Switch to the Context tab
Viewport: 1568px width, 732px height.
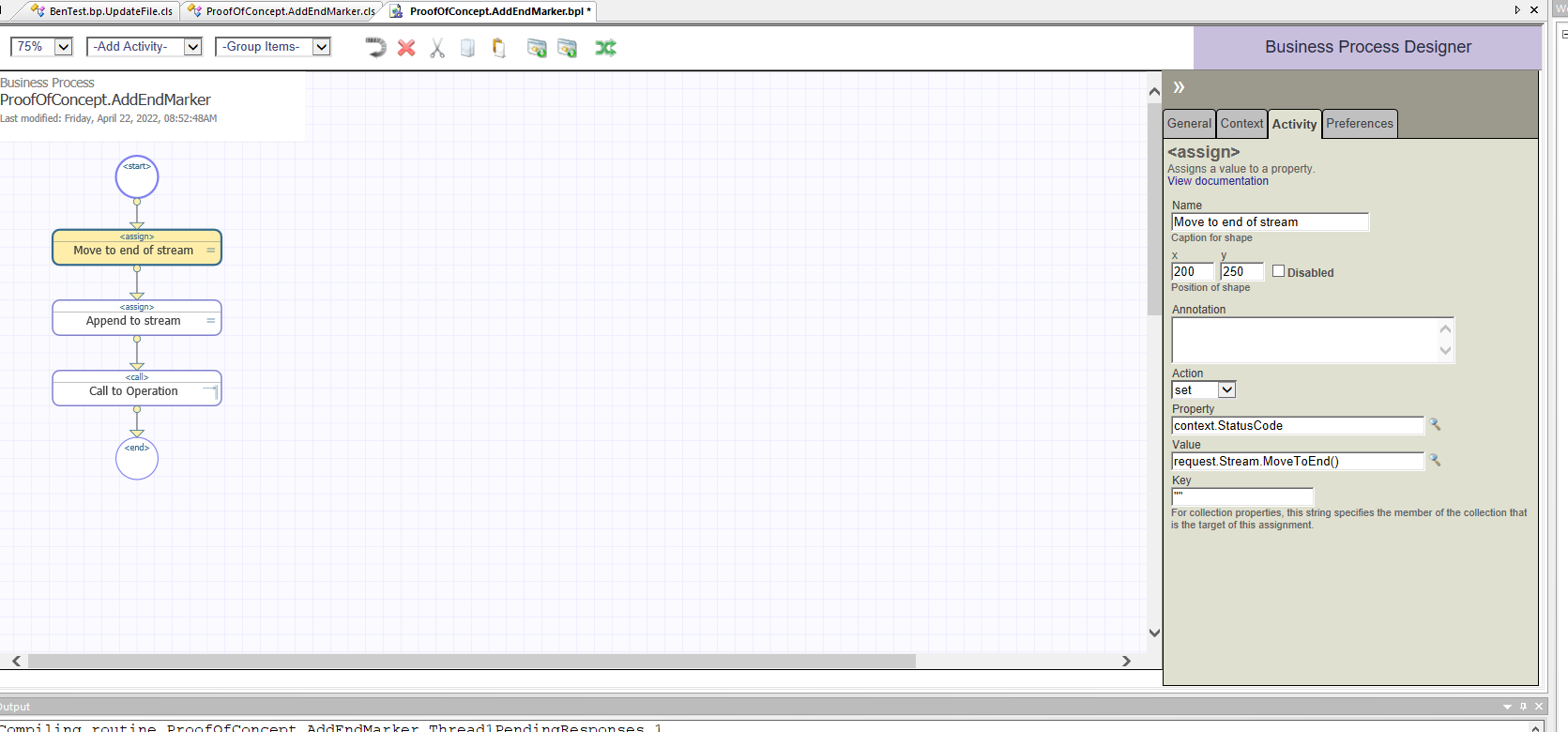tap(1241, 124)
